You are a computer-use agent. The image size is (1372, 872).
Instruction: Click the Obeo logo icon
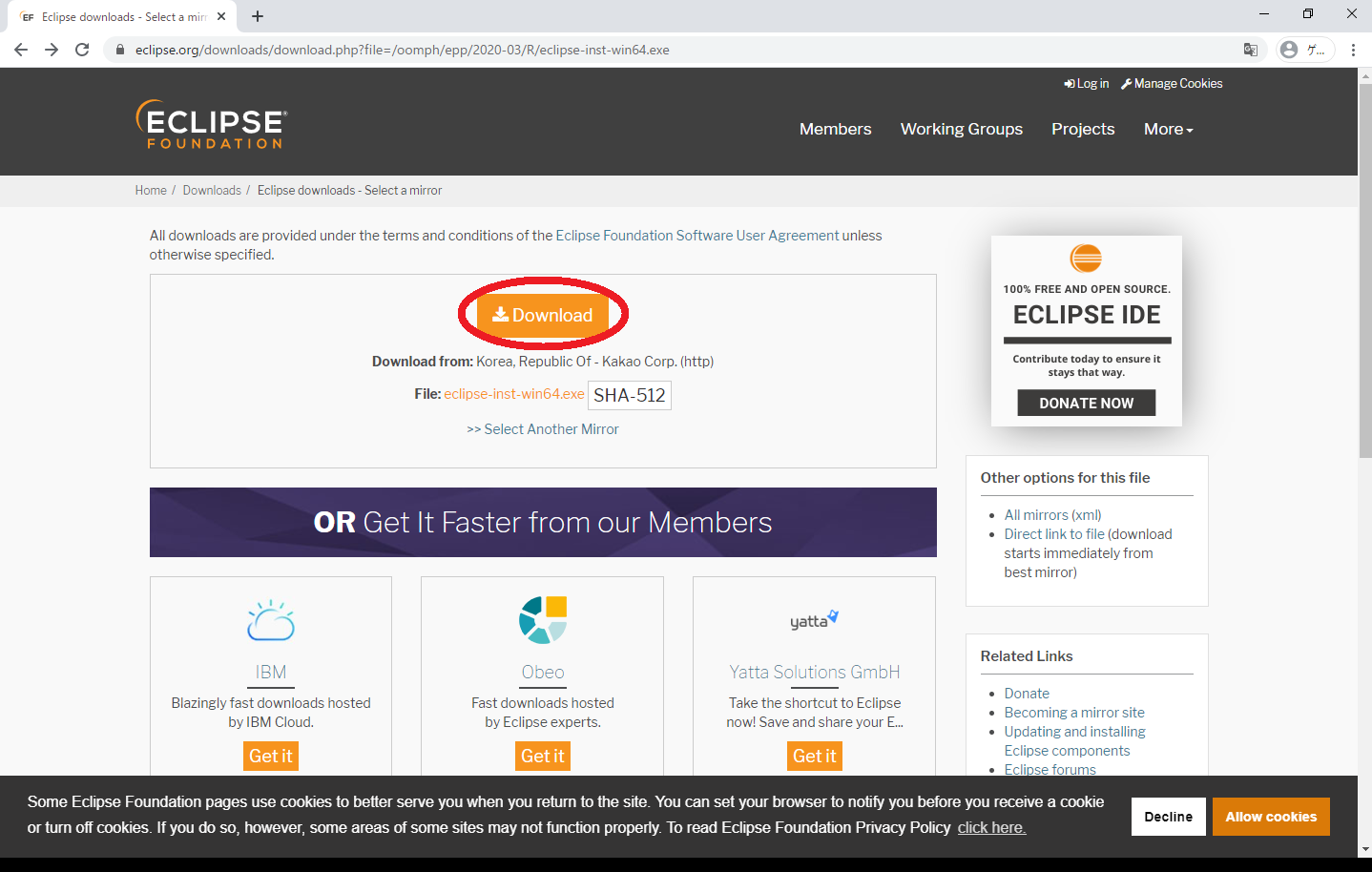543,620
